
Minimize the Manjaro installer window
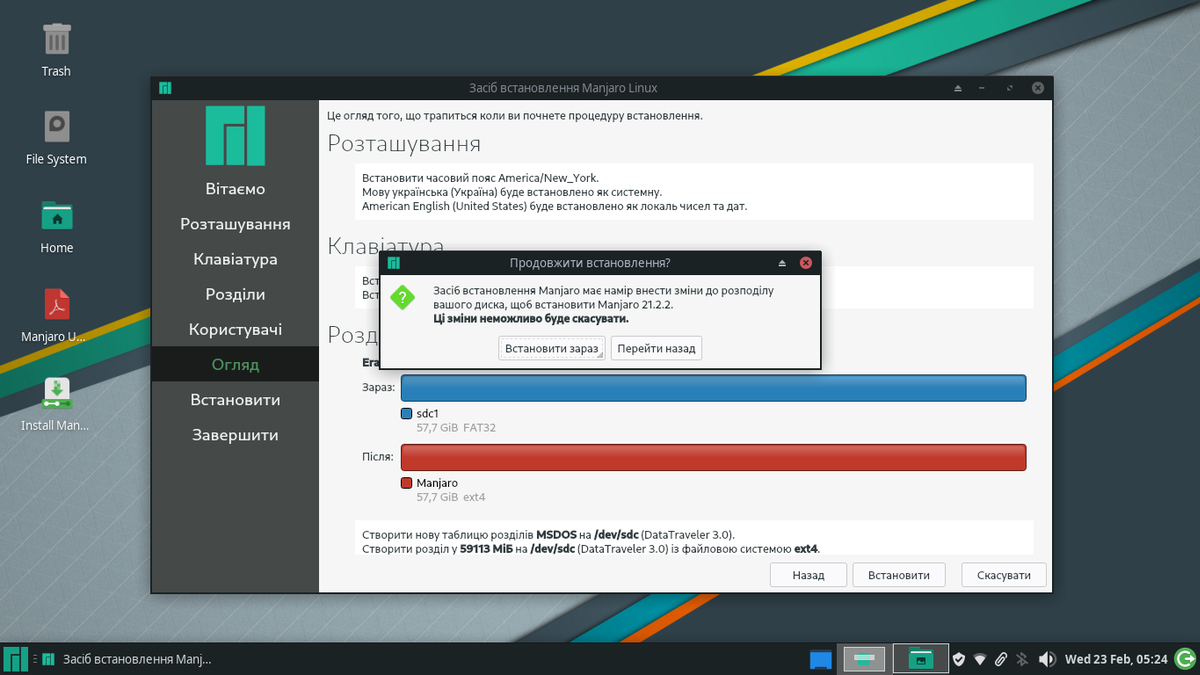[984, 88]
